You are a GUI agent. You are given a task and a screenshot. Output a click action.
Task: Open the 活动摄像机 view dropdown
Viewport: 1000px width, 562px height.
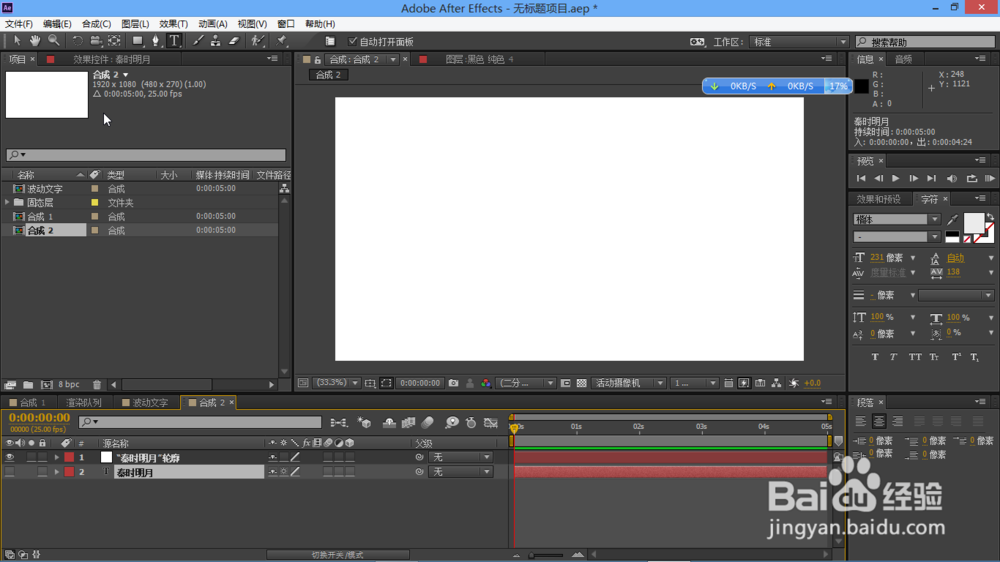coord(629,383)
